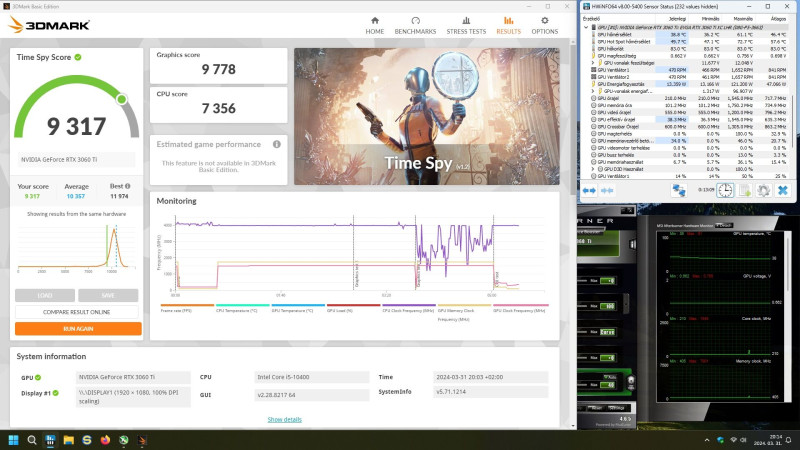Toggle Auto fan speed in MSI Afterburner
The width and height of the screenshot is (800, 450).
610,378
